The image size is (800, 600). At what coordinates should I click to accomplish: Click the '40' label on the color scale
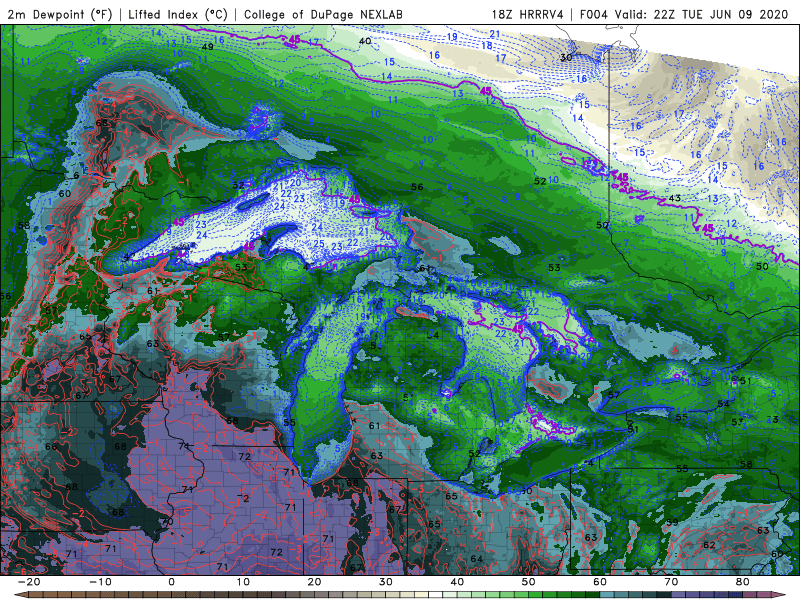(457, 582)
